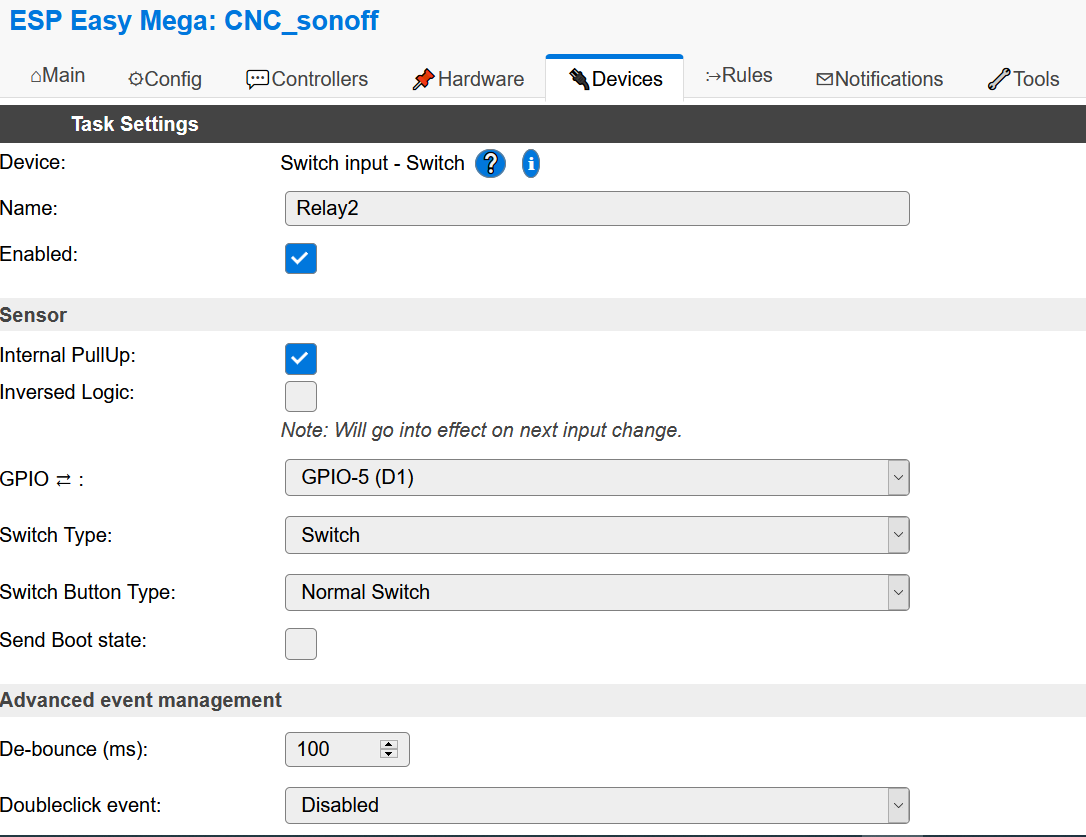Click the 'Doubleclick event:' label
This screenshot has width=1086, height=837.
[x=80, y=805]
